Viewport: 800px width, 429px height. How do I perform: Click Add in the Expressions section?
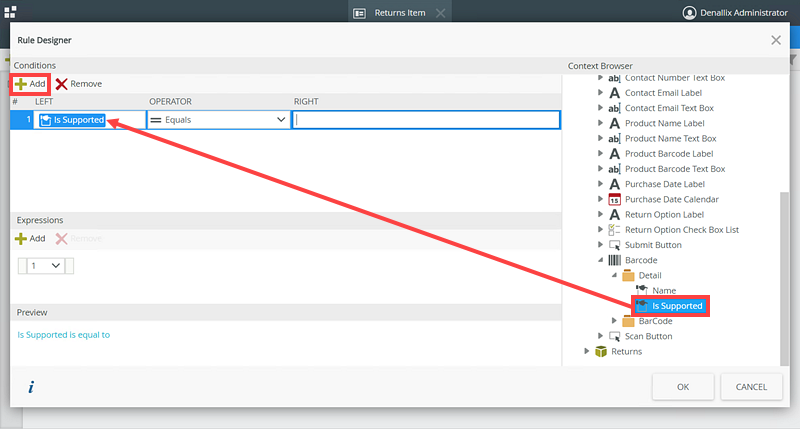[30, 238]
